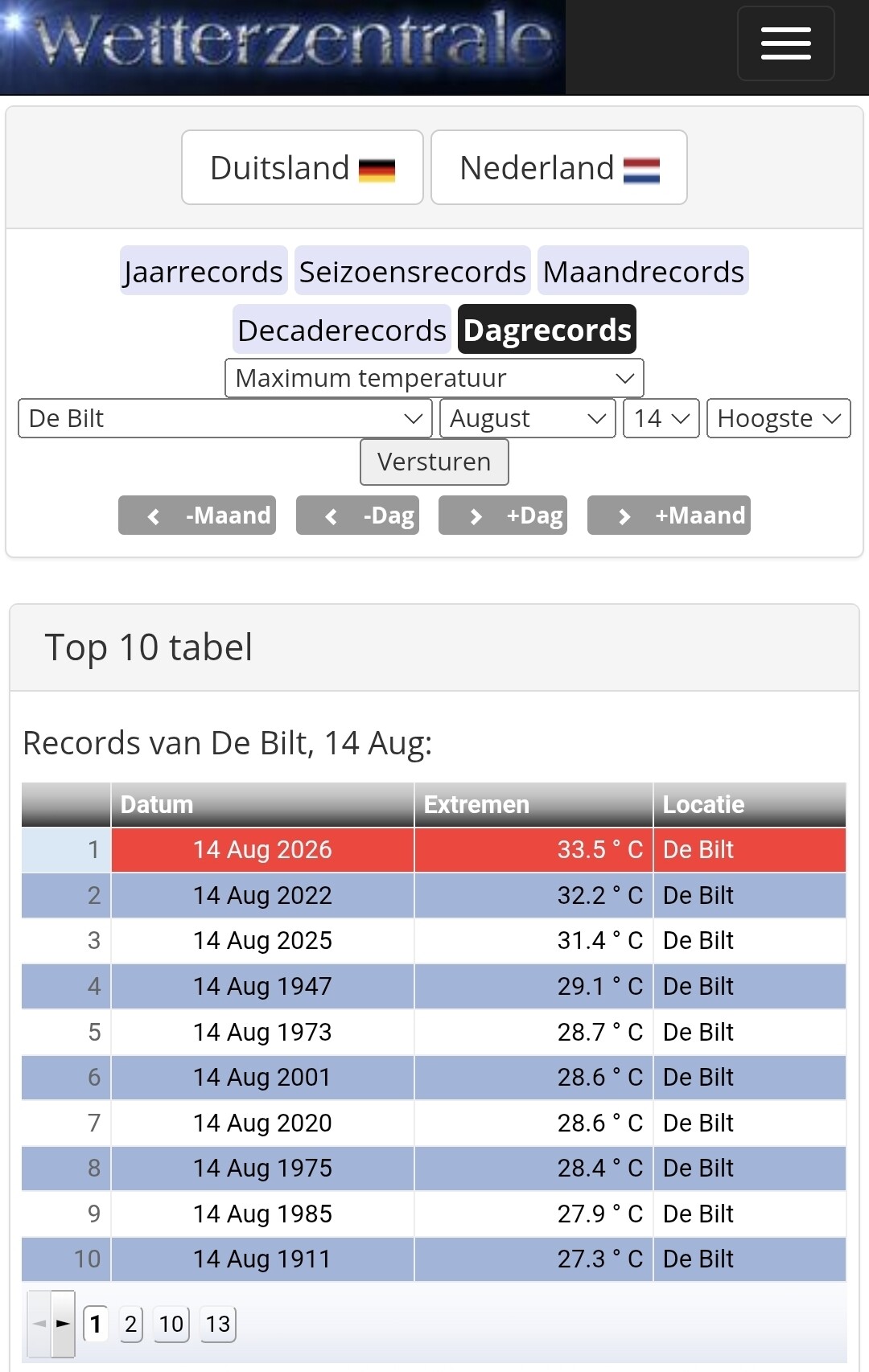Screen dimensions: 869x1372
Task: Switch to the Decaderecords tab
Action: tap(342, 330)
